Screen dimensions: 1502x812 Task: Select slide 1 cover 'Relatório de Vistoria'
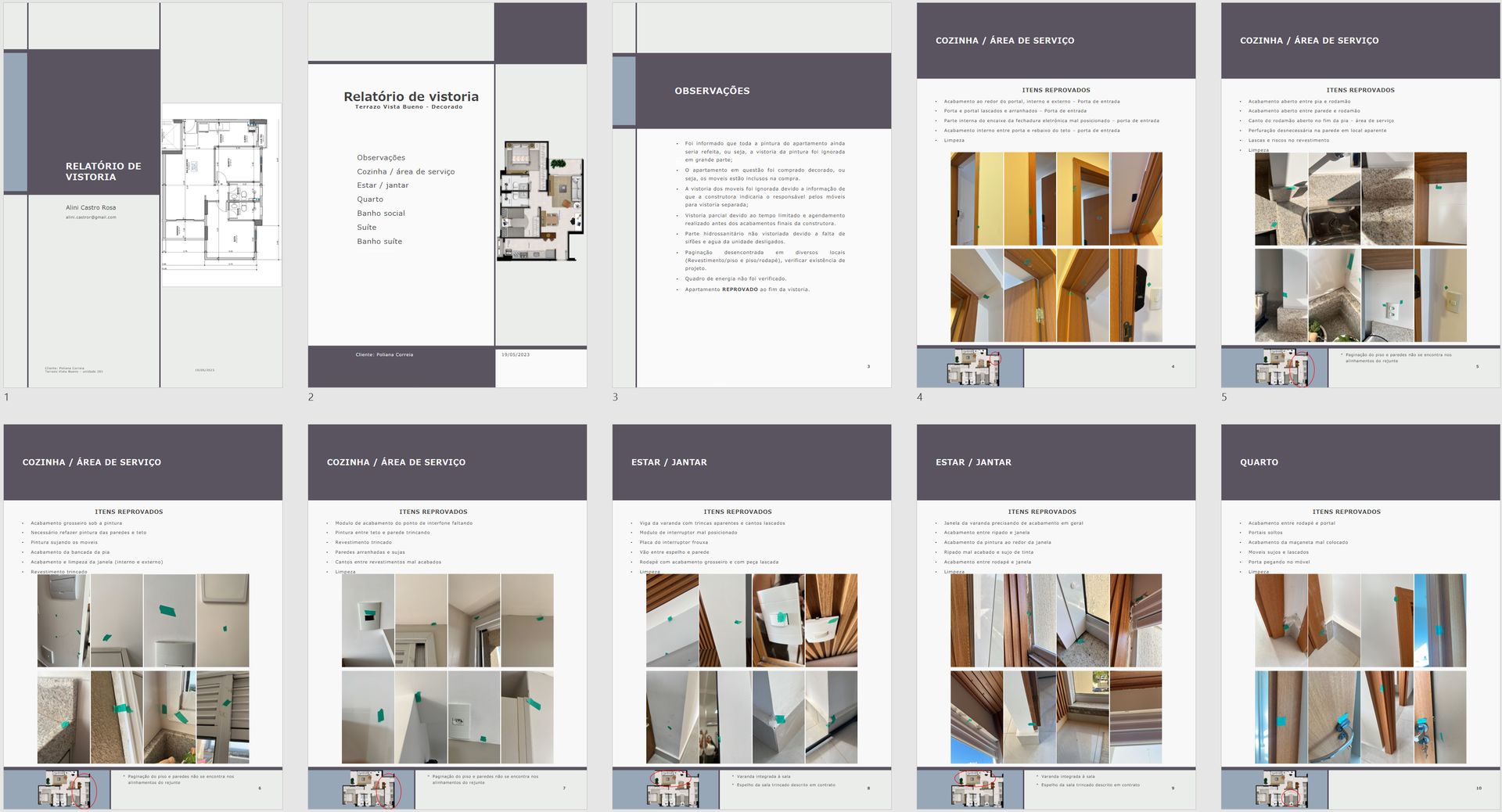[x=143, y=195]
